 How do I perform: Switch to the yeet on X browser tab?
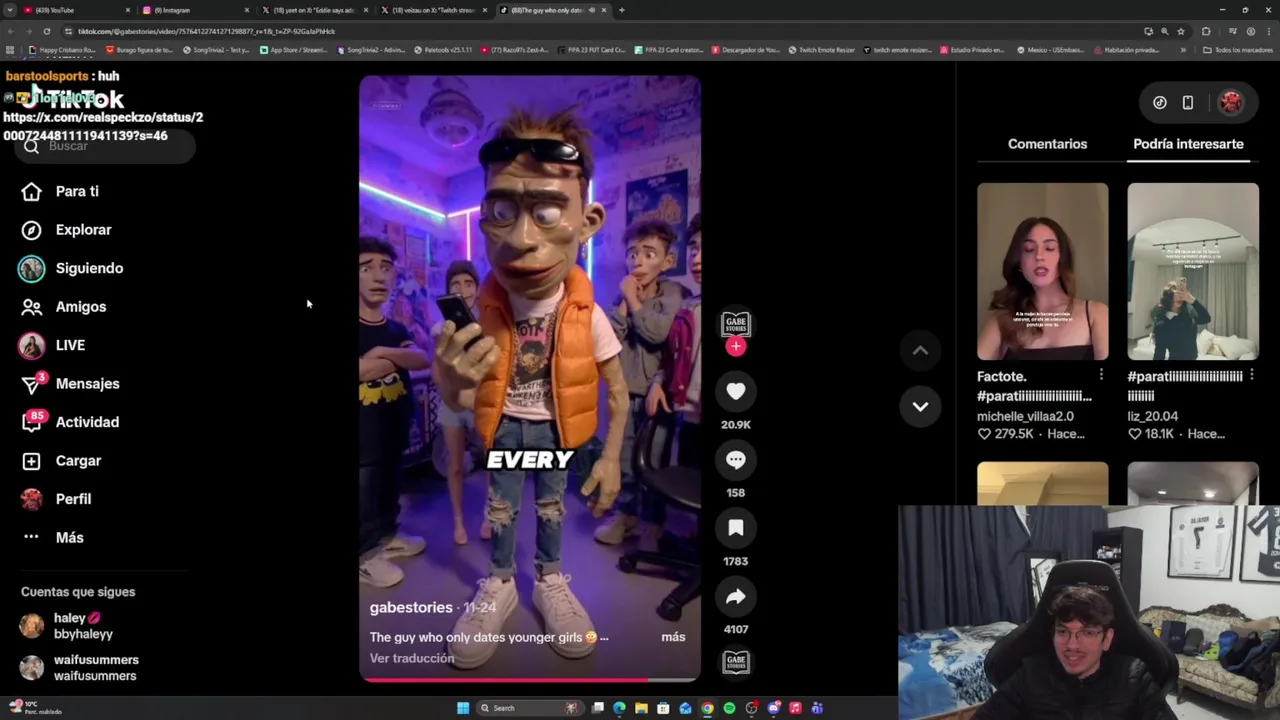[314, 10]
